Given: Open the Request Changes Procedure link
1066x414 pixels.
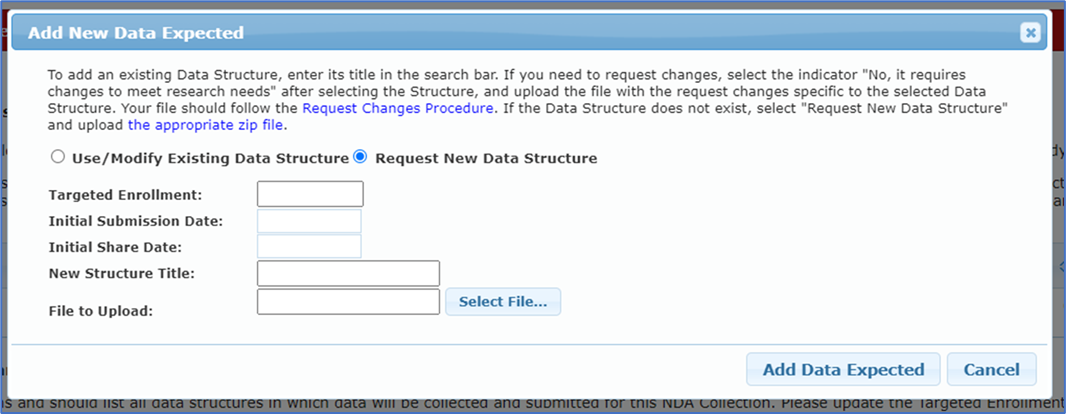Looking at the screenshot, I should click(x=398, y=108).
